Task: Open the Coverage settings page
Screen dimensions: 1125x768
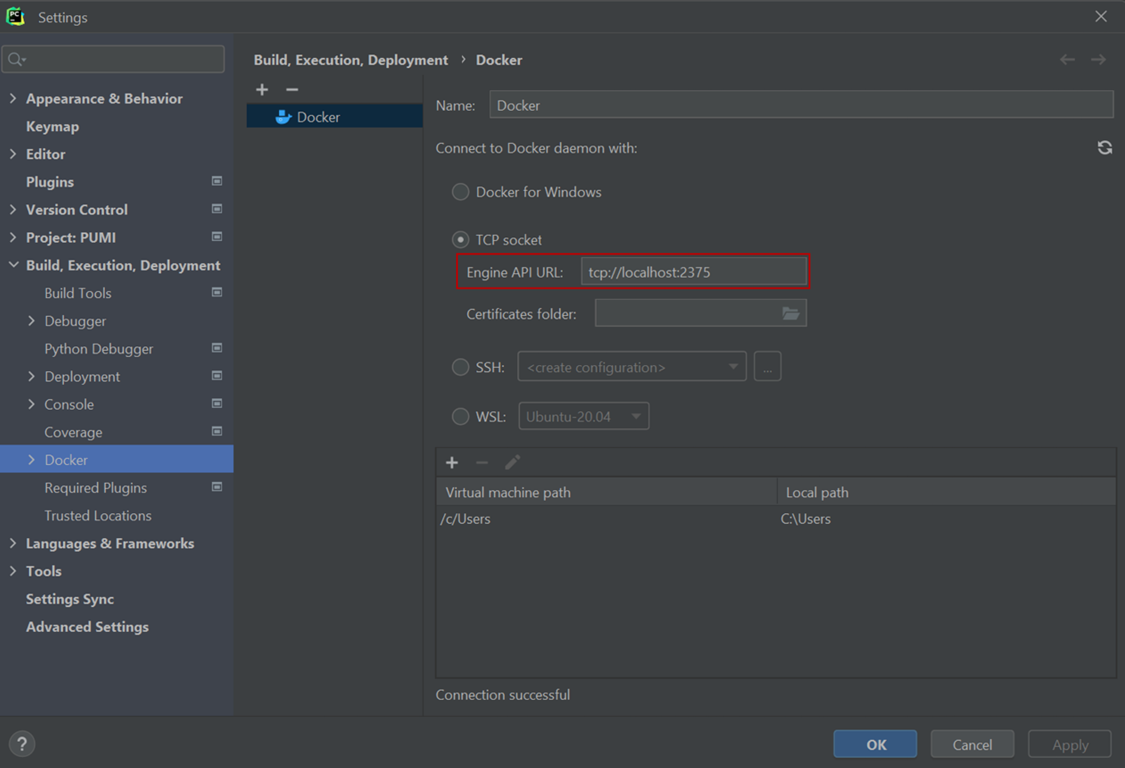Action: pos(73,432)
